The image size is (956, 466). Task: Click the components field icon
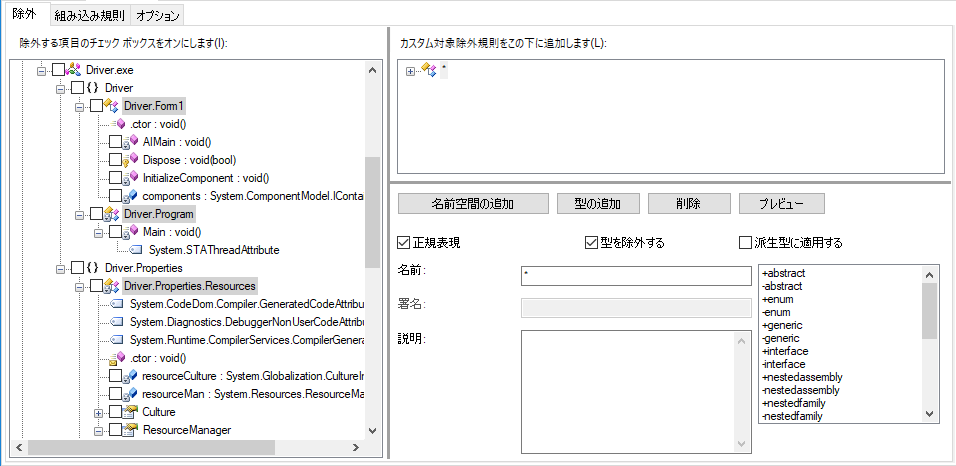coord(130,196)
